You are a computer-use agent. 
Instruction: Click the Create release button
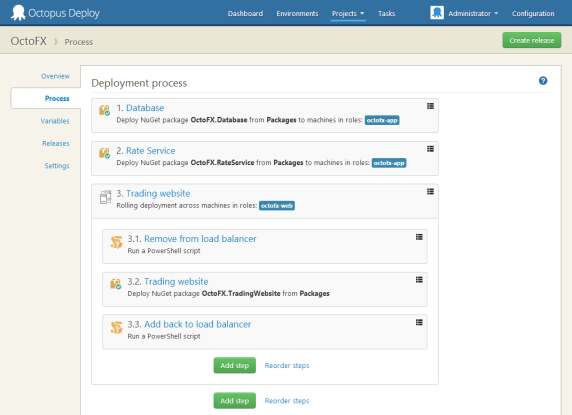coord(532,40)
